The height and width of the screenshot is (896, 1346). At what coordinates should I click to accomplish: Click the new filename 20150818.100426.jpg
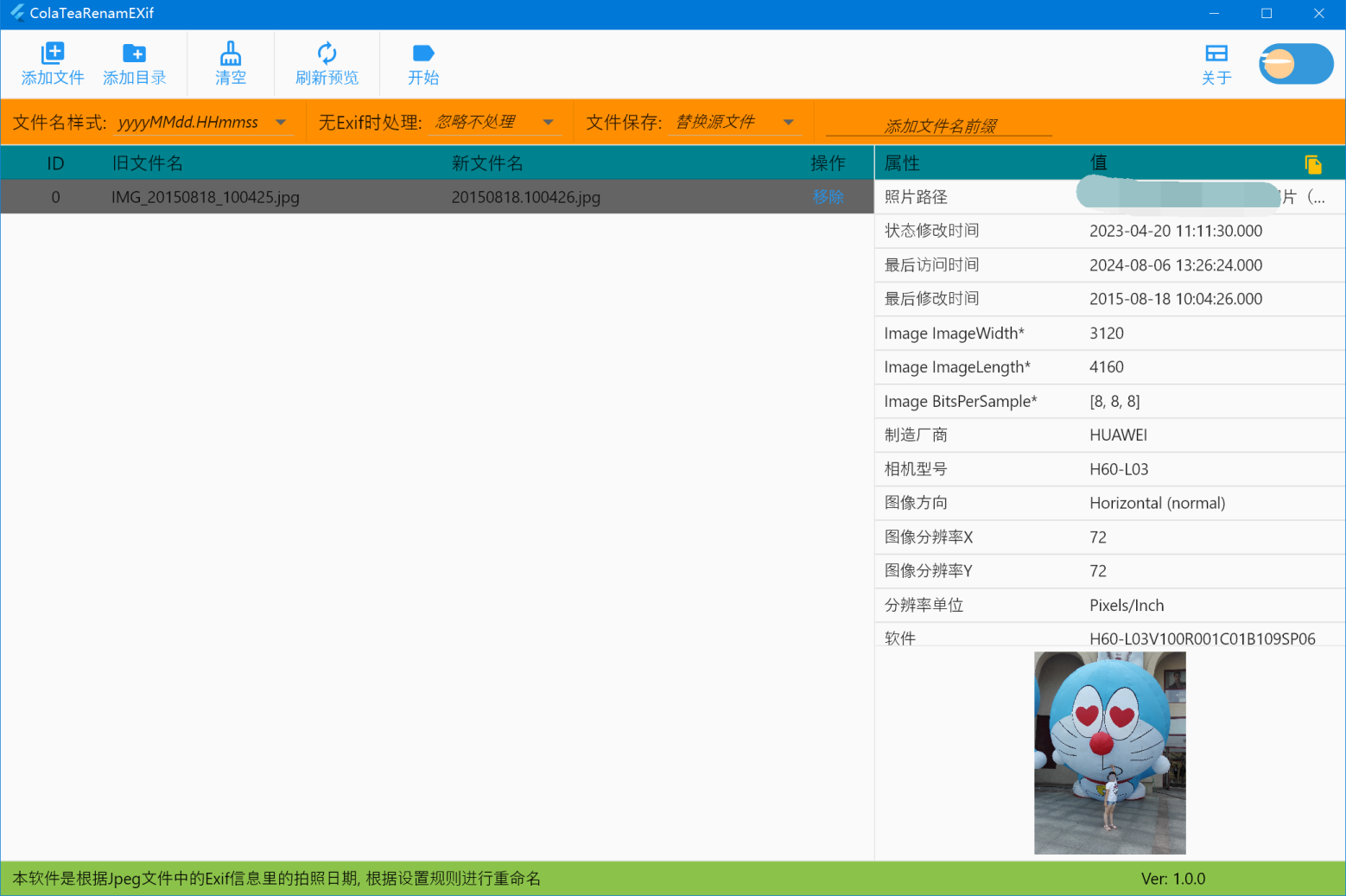coord(526,197)
